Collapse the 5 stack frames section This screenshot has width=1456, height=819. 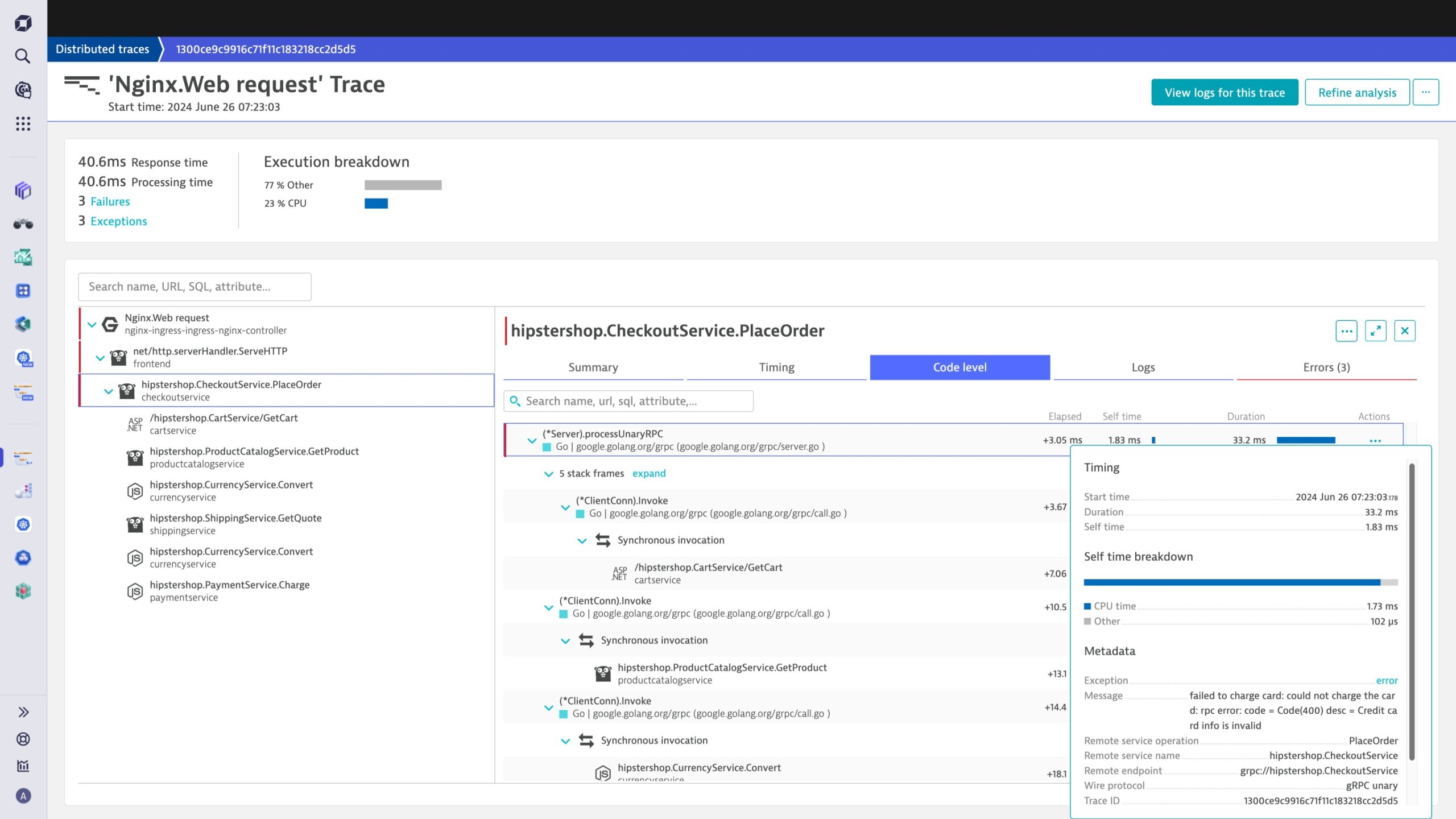coord(548,473)
